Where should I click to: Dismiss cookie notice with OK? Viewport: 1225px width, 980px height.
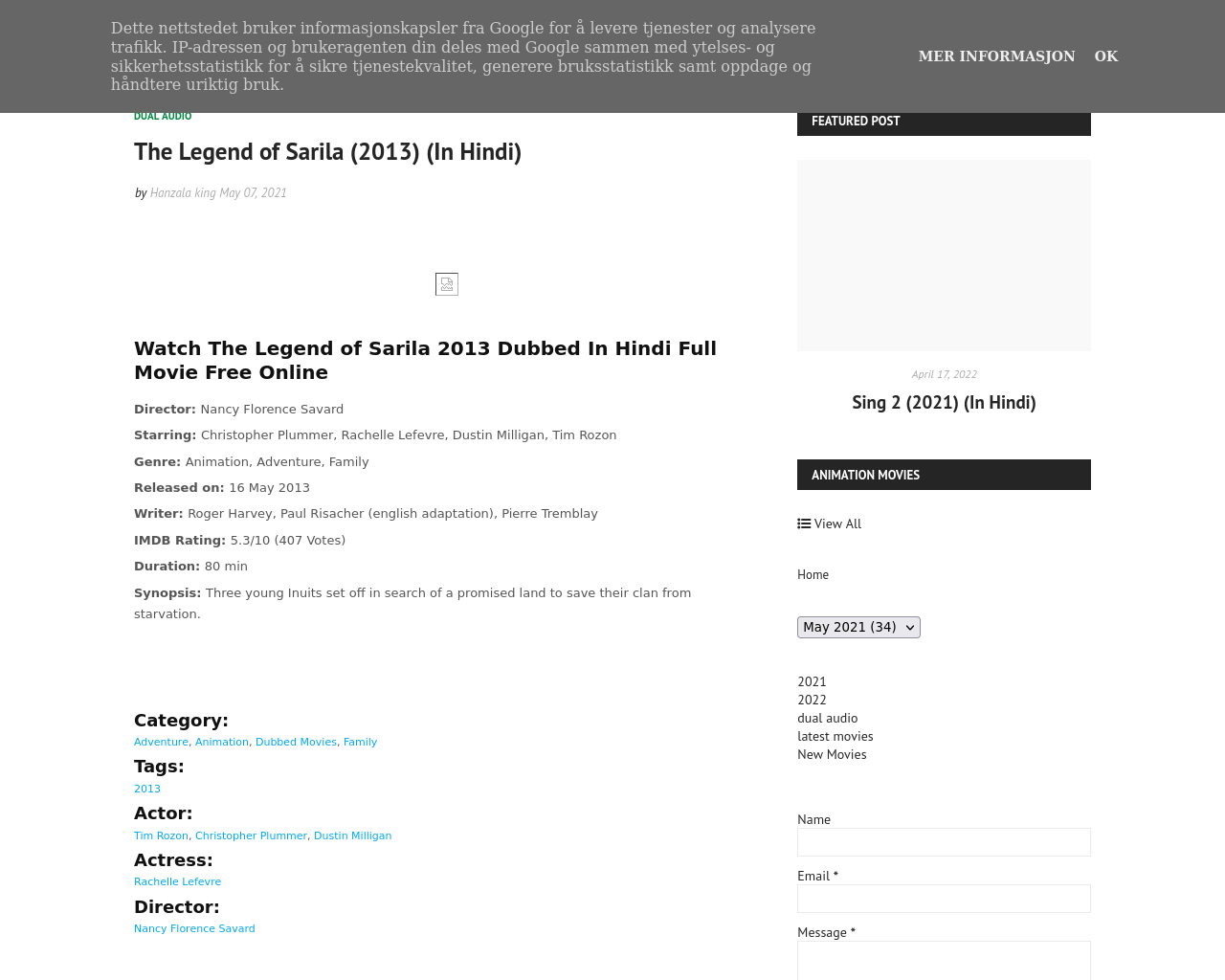[1106, 56]
